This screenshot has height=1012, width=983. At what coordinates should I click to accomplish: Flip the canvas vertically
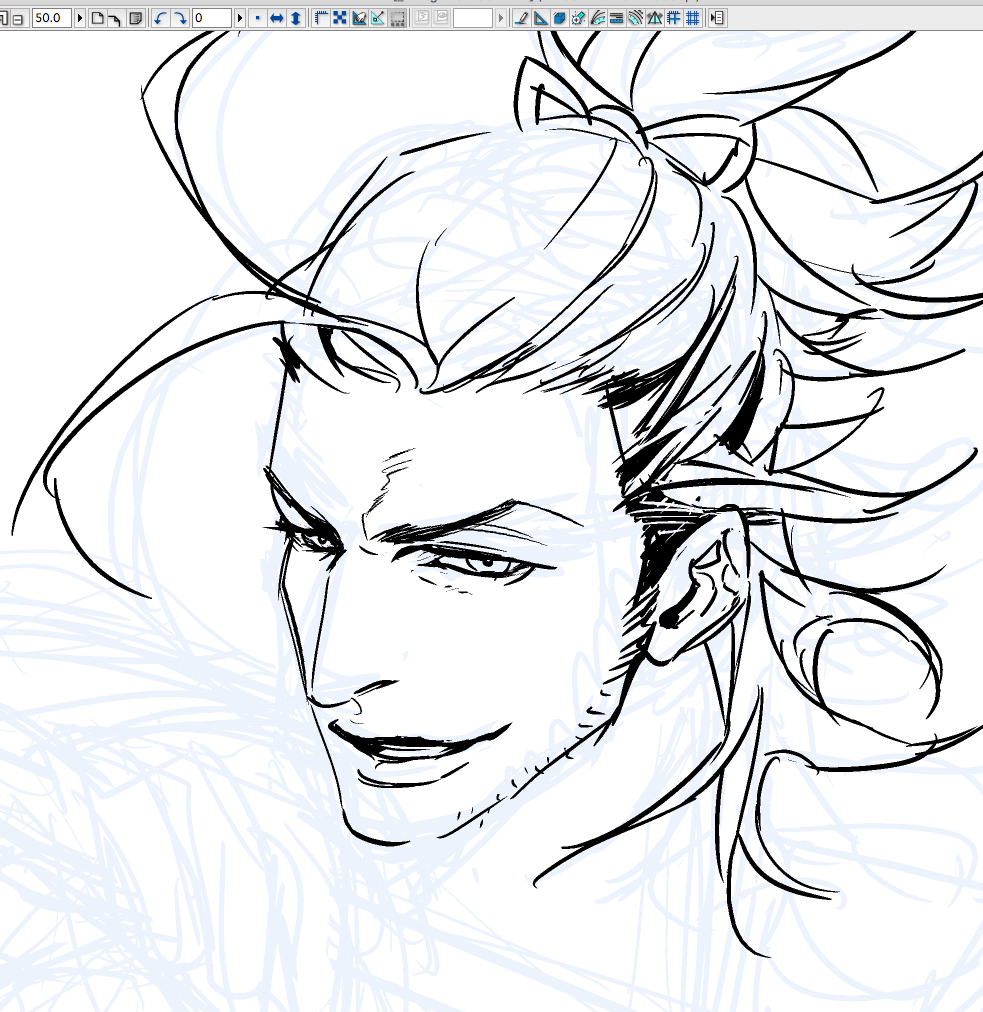coord(296,18)
